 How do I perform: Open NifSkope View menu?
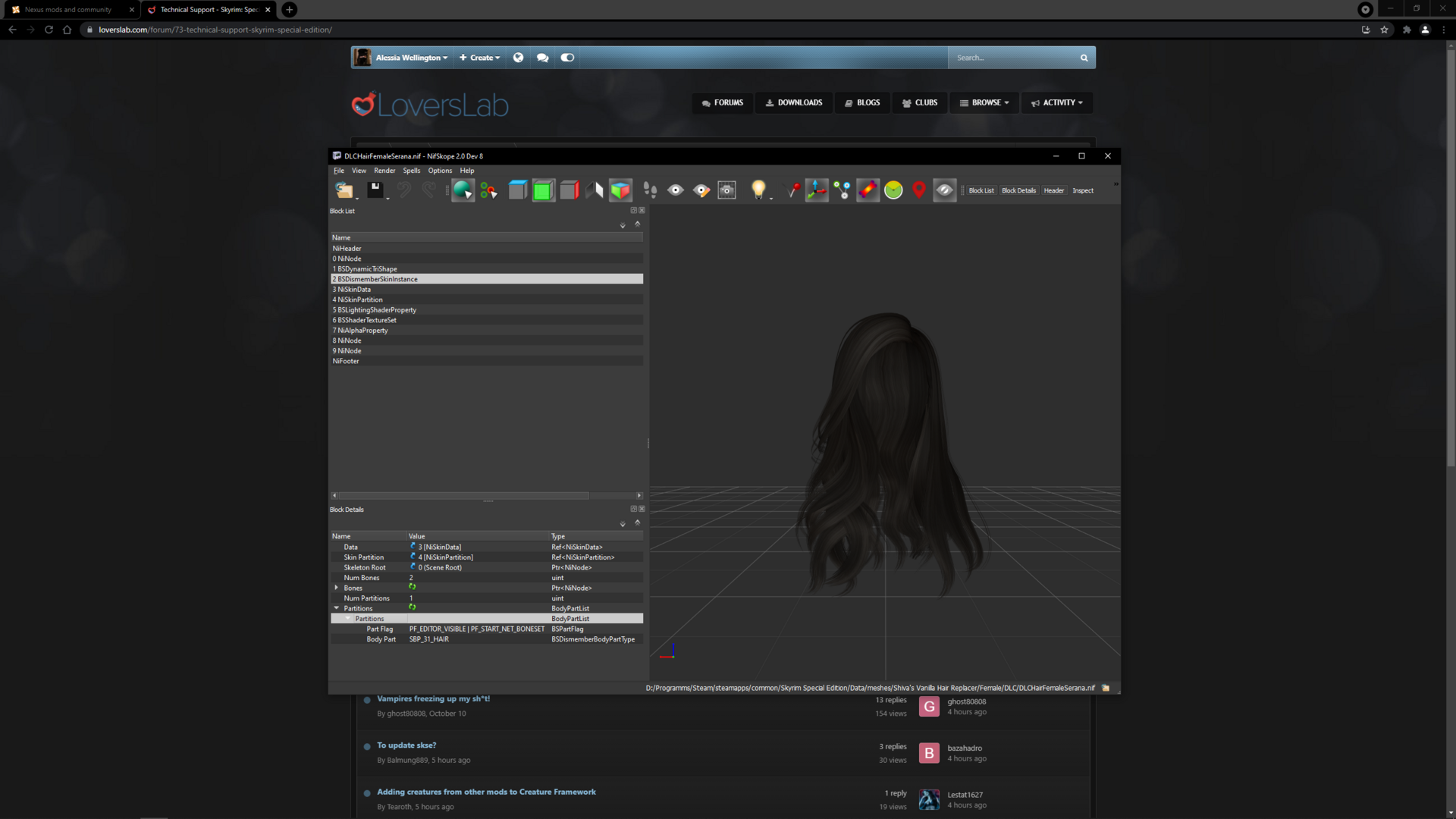(359, 171)
